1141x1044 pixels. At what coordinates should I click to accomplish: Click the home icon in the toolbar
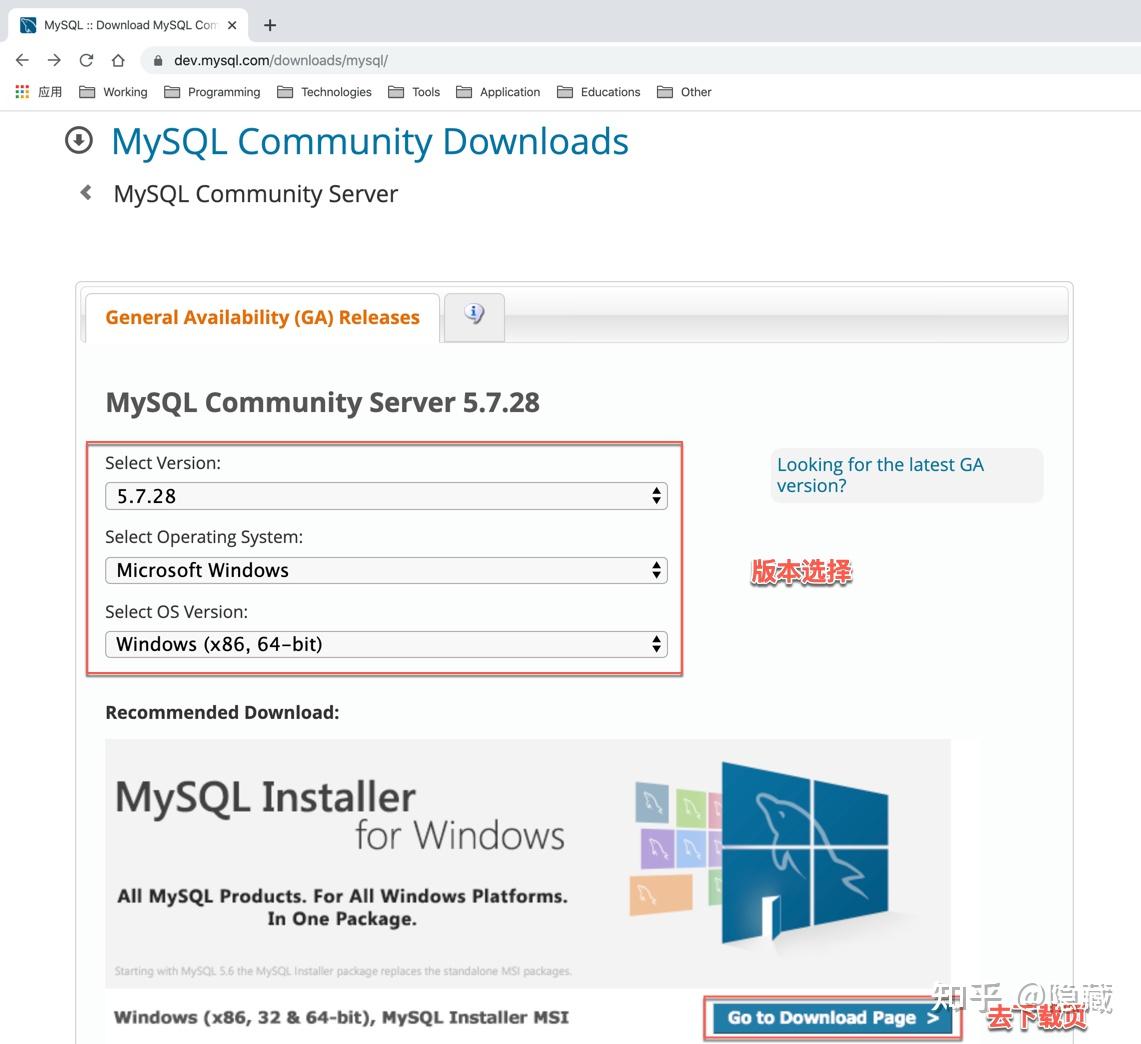click(118, 60)
